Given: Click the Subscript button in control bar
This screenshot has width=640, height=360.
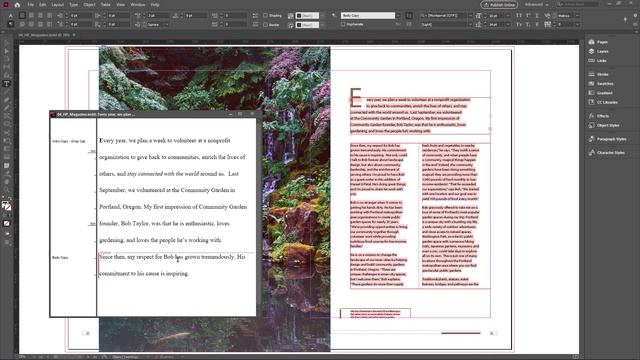Looking at the screenshot, I should click(528, 24).
